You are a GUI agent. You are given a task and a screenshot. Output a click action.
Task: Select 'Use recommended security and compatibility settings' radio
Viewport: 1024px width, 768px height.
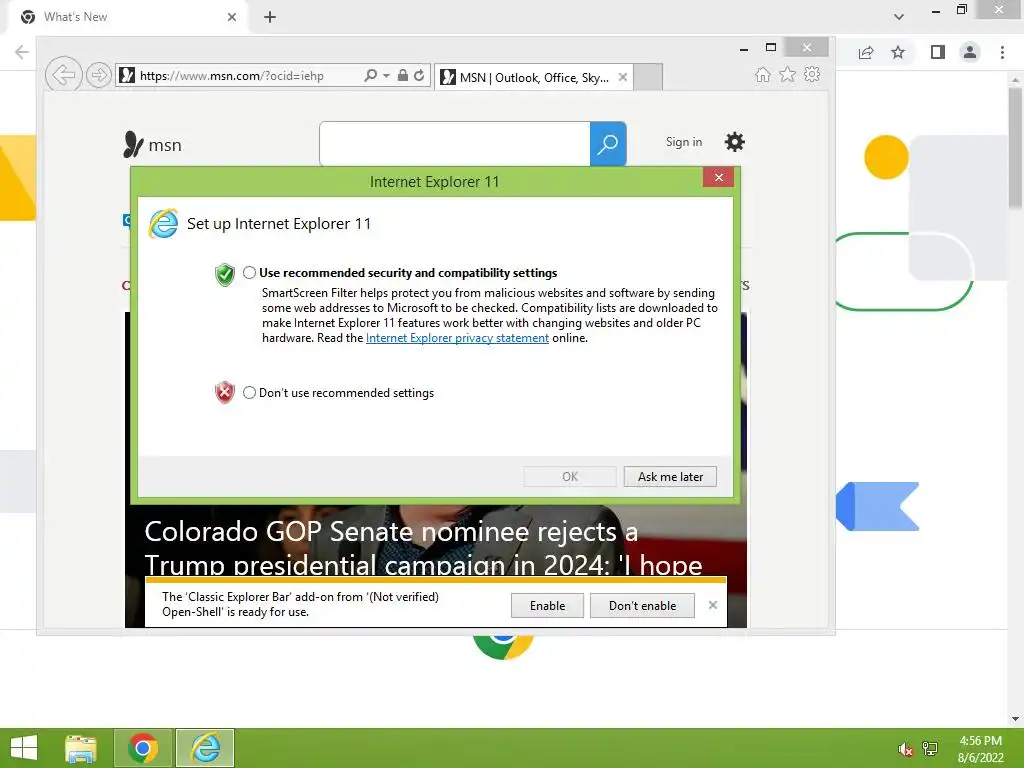pyautogui.click(x=249, y=273)
